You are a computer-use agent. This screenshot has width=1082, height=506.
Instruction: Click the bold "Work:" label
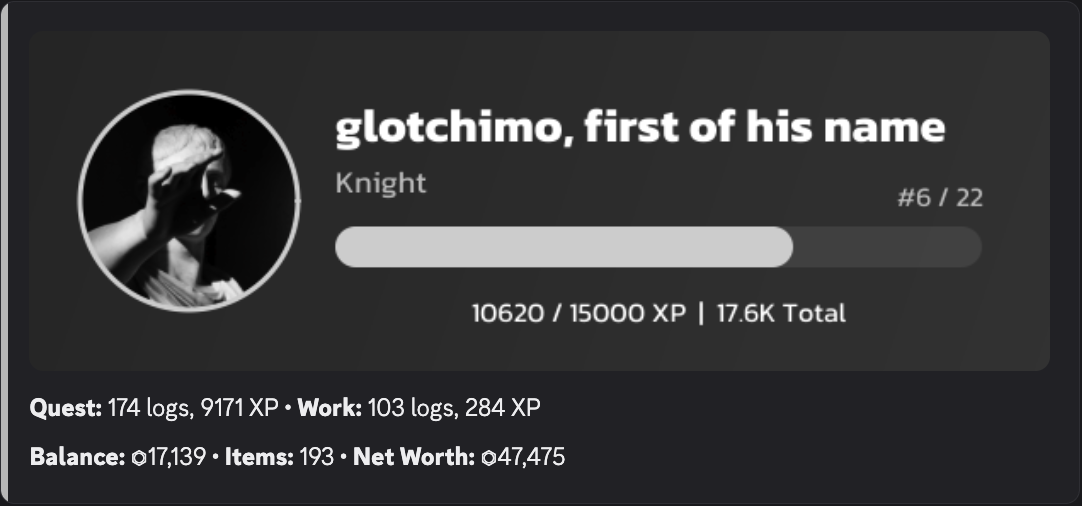(330, 408)
